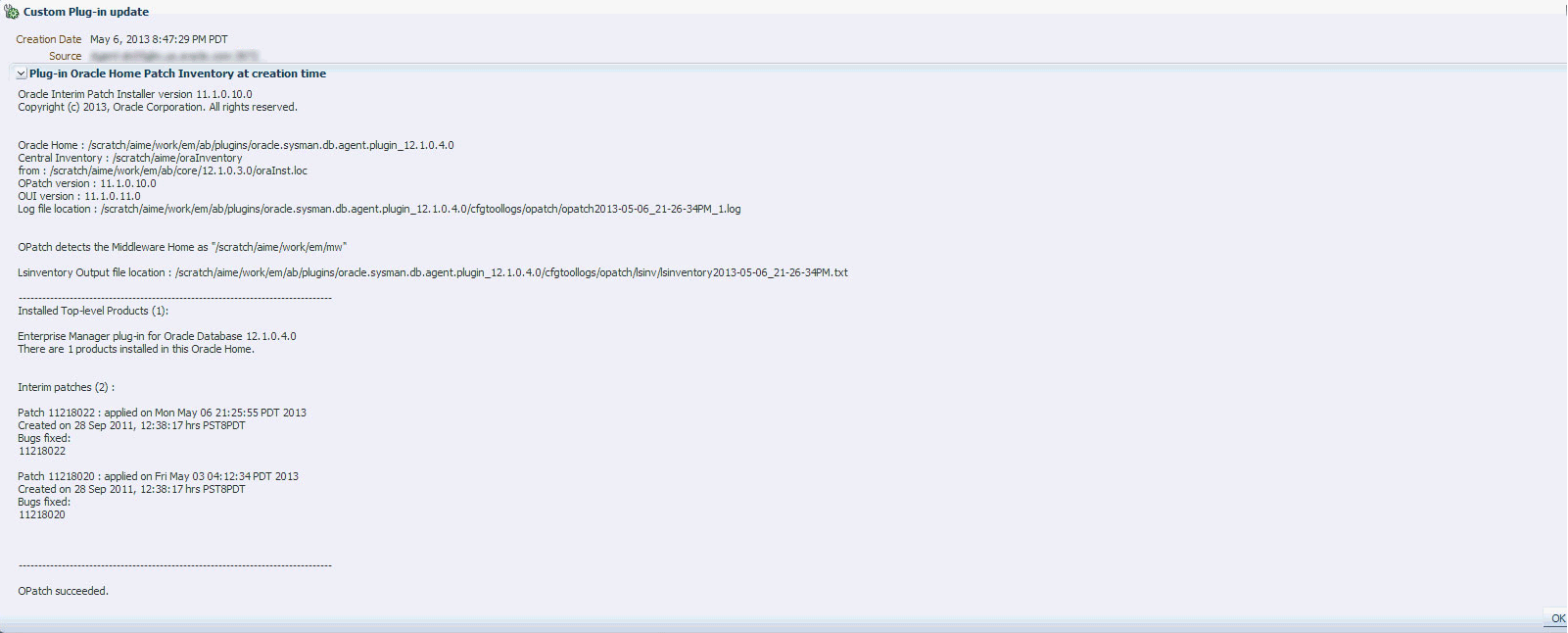Click the Custom Plug-in update icon
Viewport: 1568px width, 633px height.
(x=12, y=12)
